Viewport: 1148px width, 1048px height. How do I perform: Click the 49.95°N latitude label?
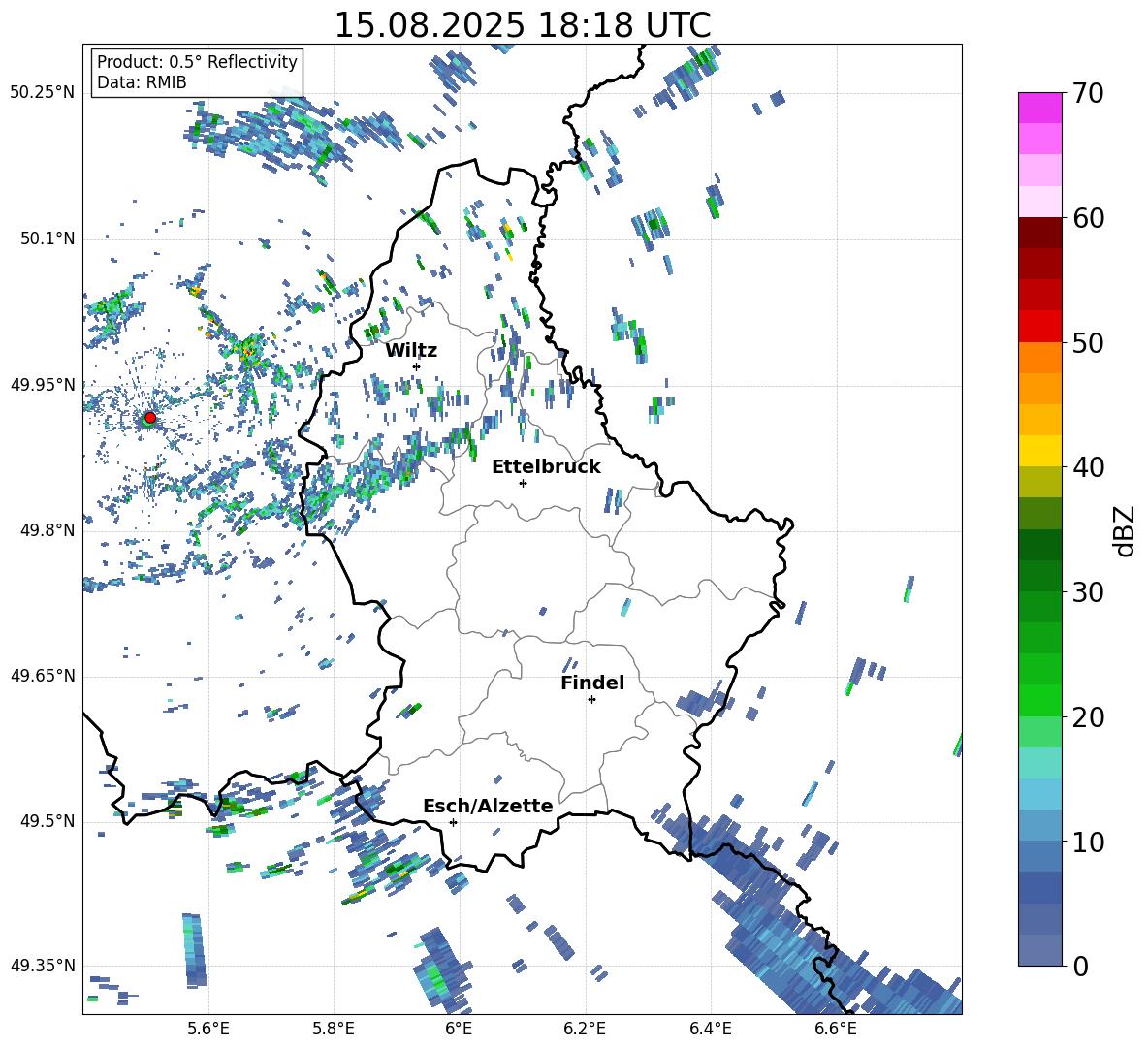coord(43,385)
